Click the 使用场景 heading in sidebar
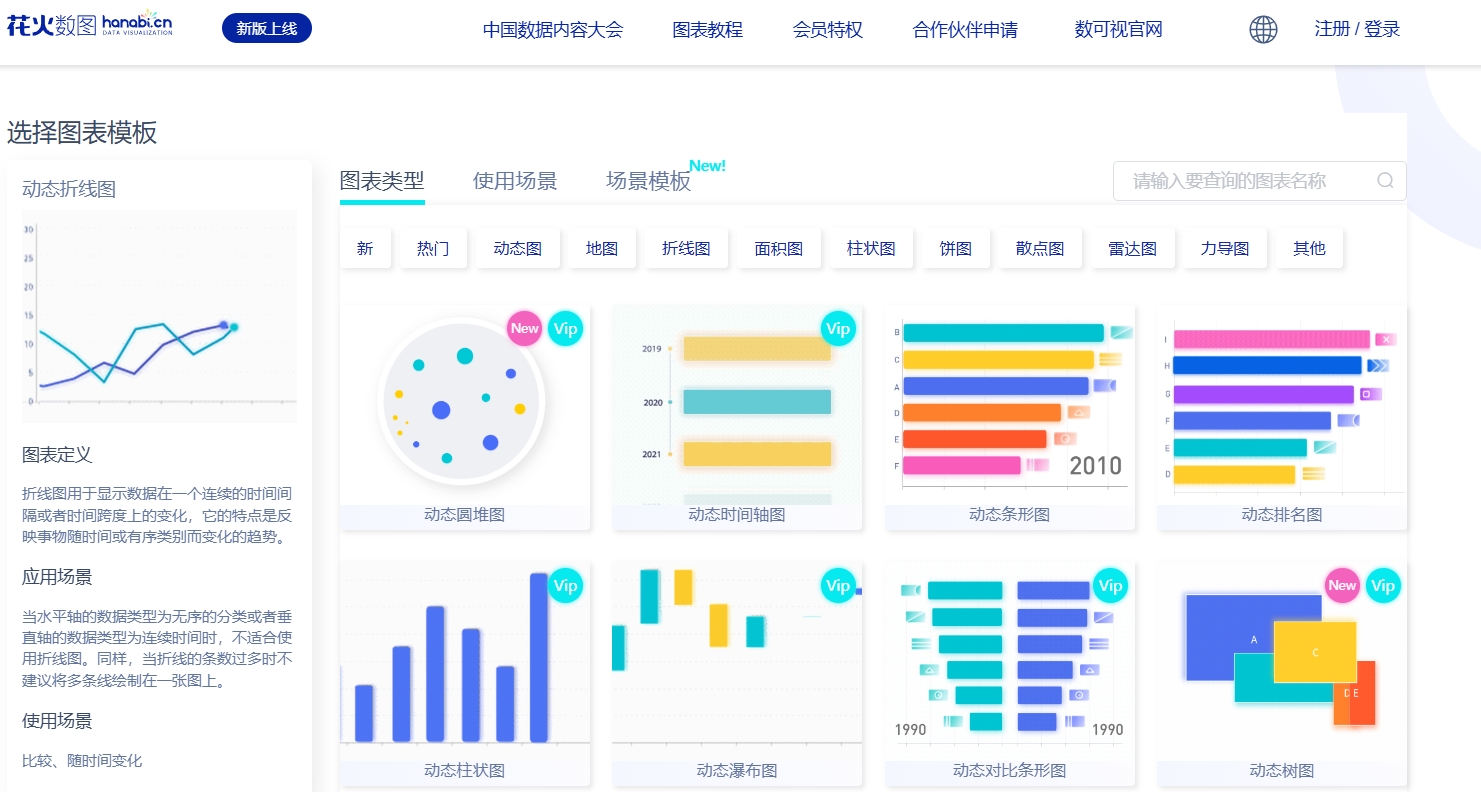 (x=57, y=721)
